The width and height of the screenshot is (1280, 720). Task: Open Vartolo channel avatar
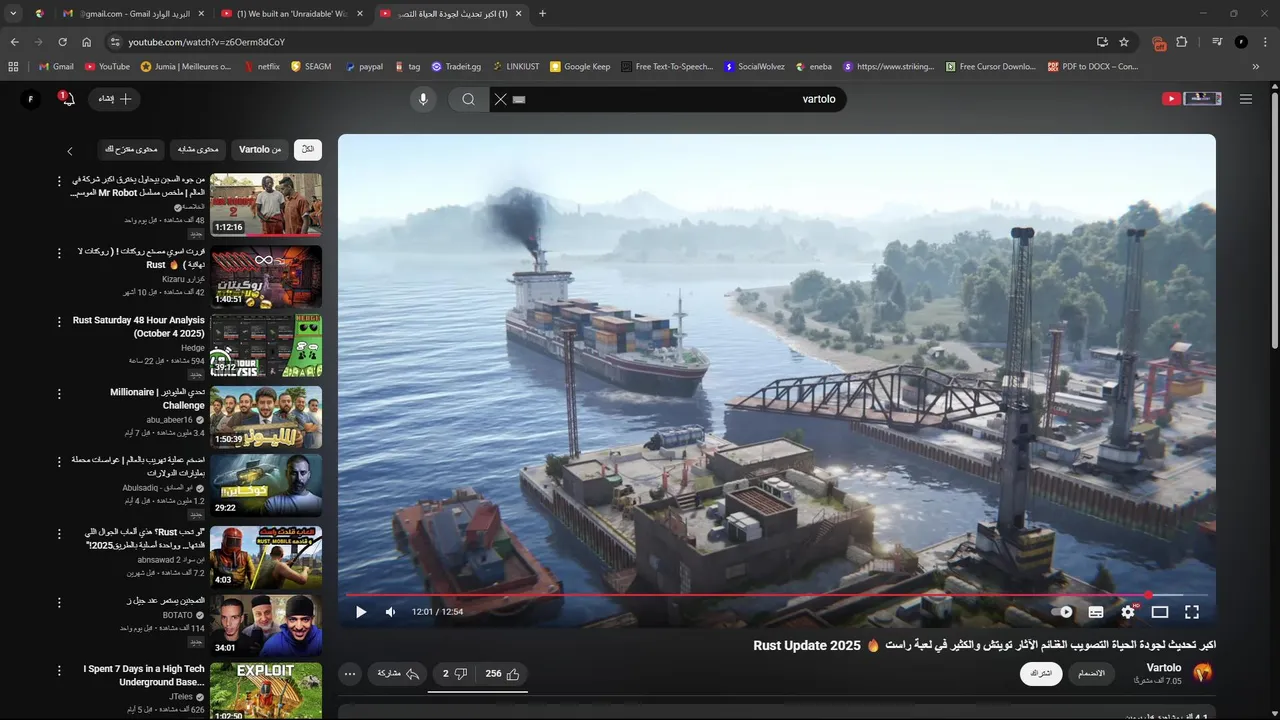point(1203,673)
